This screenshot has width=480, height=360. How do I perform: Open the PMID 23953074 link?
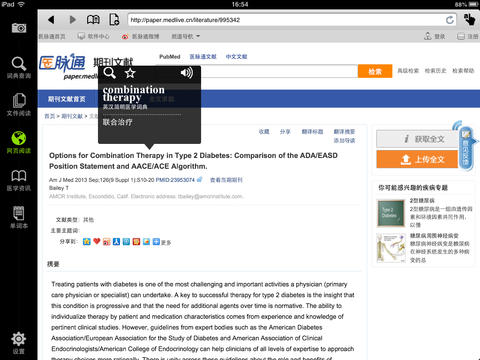tap(175, 180)
